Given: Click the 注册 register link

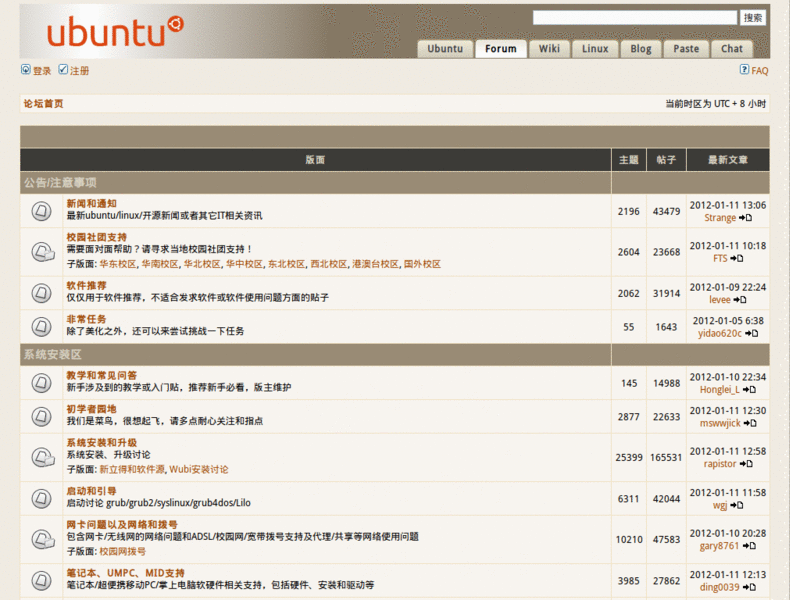Looking at the screenshot, I should click(x=80, y=71).
